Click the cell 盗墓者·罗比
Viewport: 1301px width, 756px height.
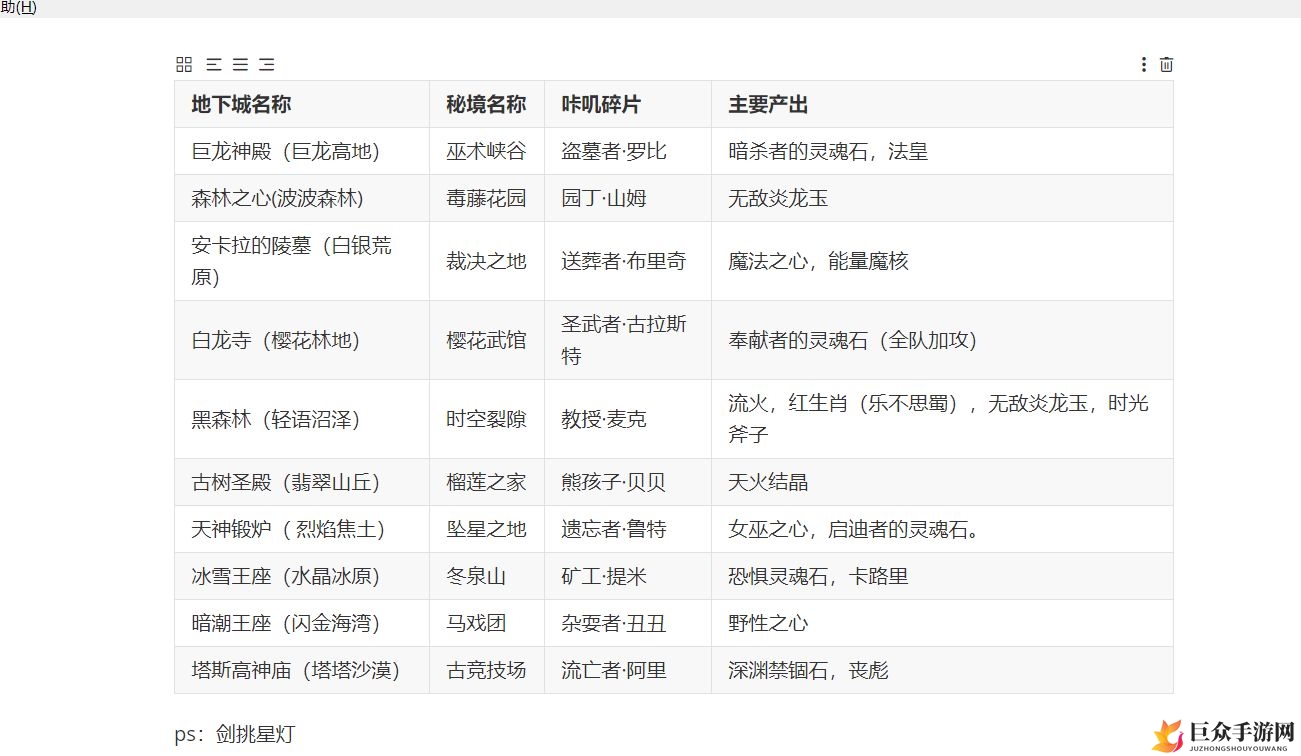click(628, 151)
